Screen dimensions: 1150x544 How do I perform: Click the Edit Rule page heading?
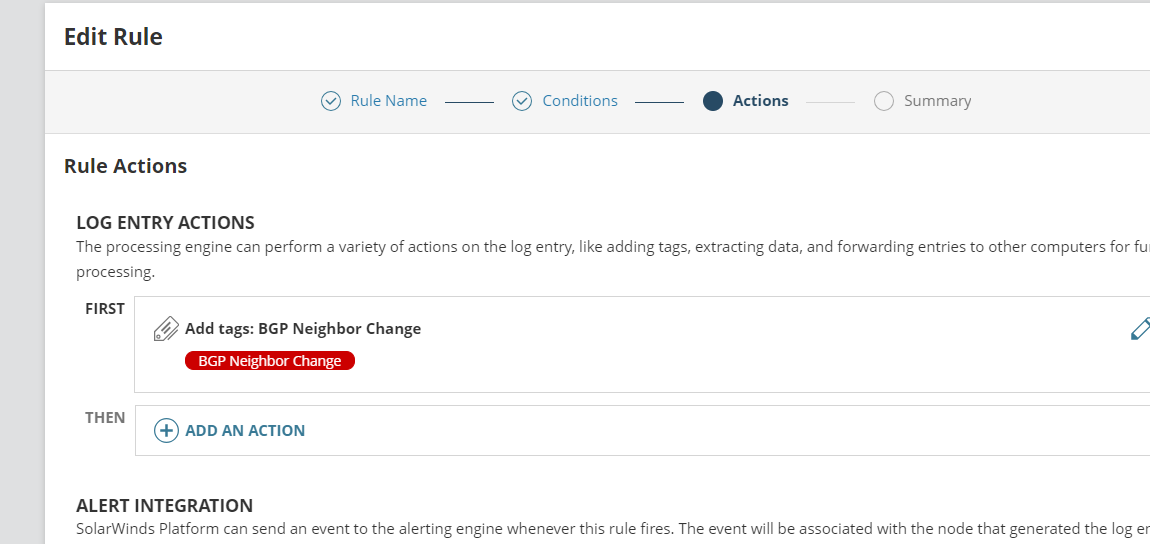[113, 37]
